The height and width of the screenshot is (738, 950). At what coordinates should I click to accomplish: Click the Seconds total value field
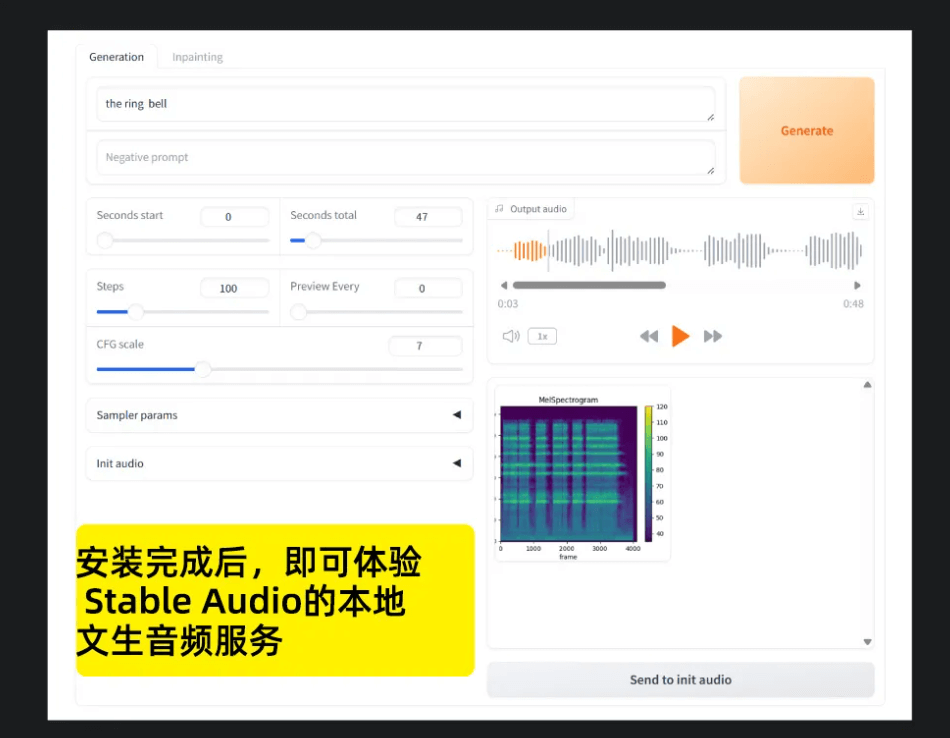[x=428, y=217]
